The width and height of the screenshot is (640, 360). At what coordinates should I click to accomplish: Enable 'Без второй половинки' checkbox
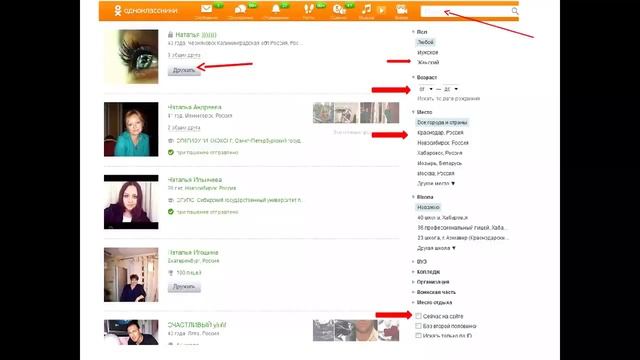418,326
